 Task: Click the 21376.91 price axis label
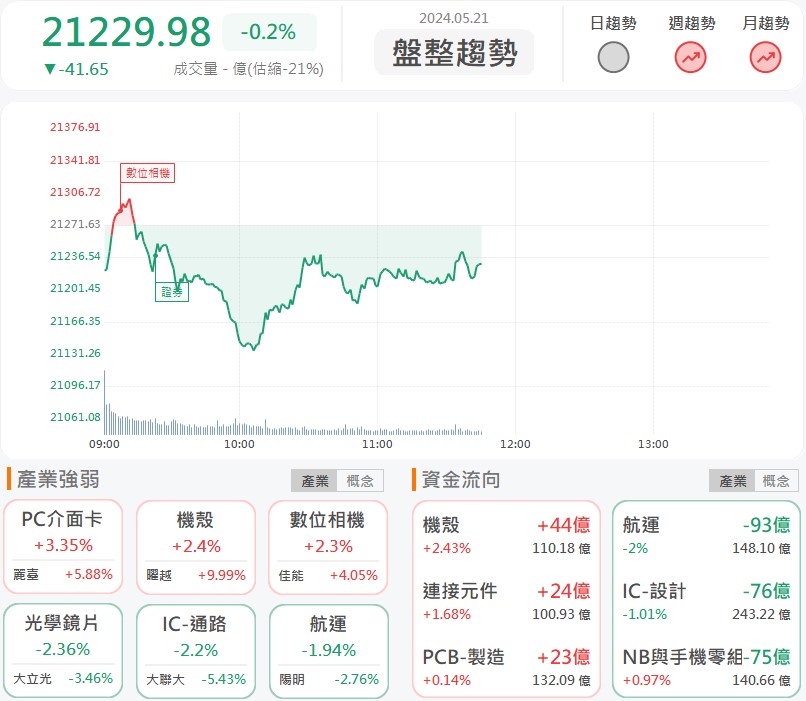75,127
